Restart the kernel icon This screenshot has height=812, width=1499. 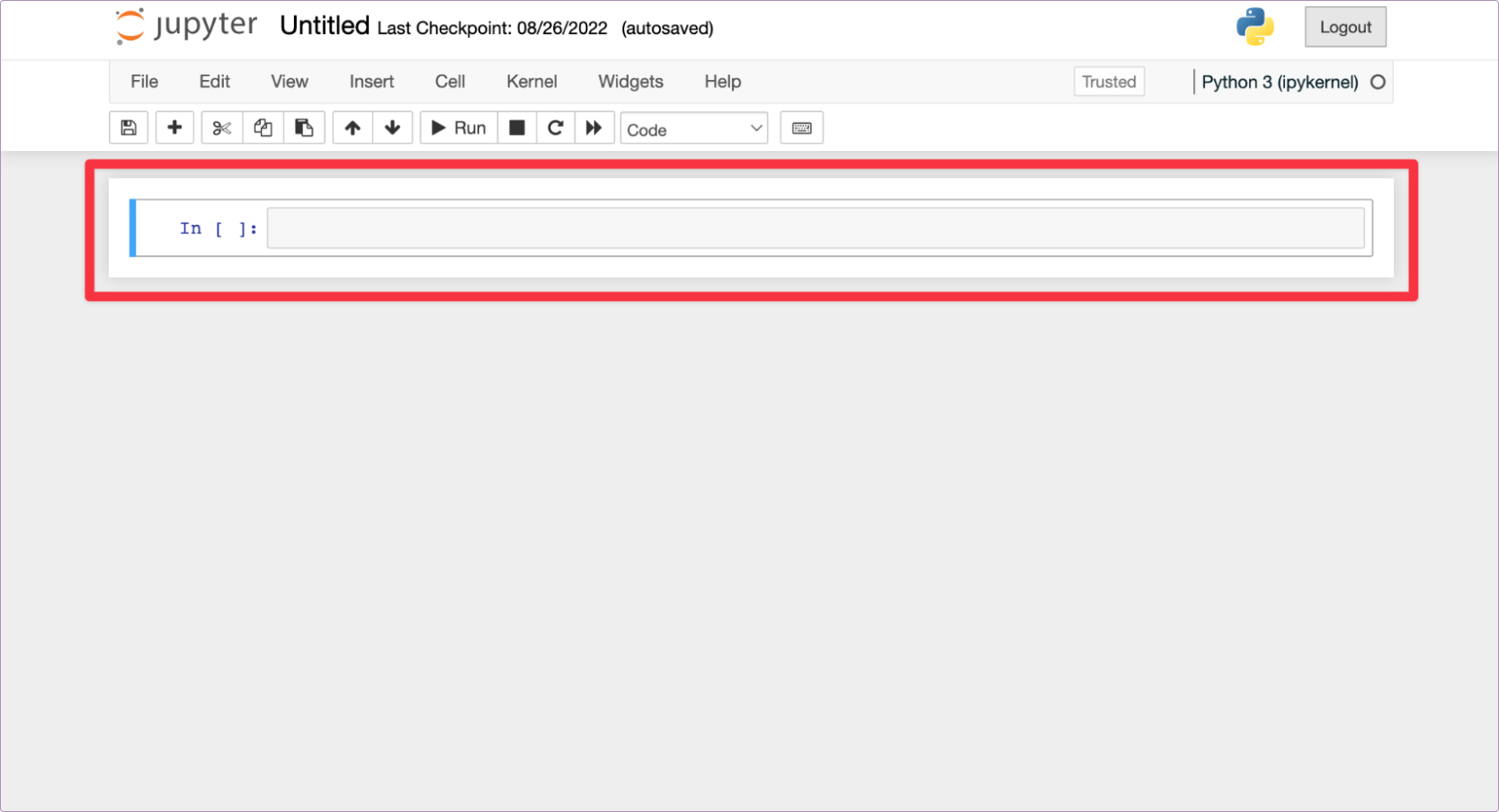556,128
